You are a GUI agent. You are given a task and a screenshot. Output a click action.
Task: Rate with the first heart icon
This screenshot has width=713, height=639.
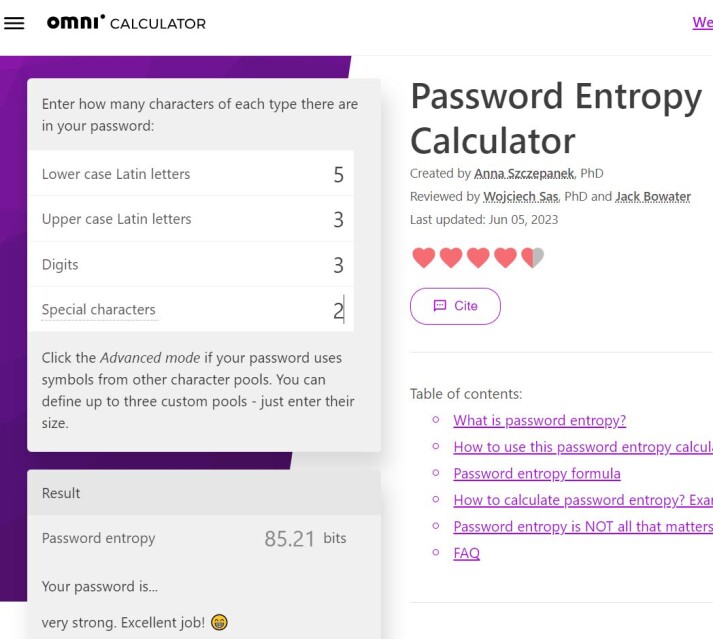click(424, 257)
